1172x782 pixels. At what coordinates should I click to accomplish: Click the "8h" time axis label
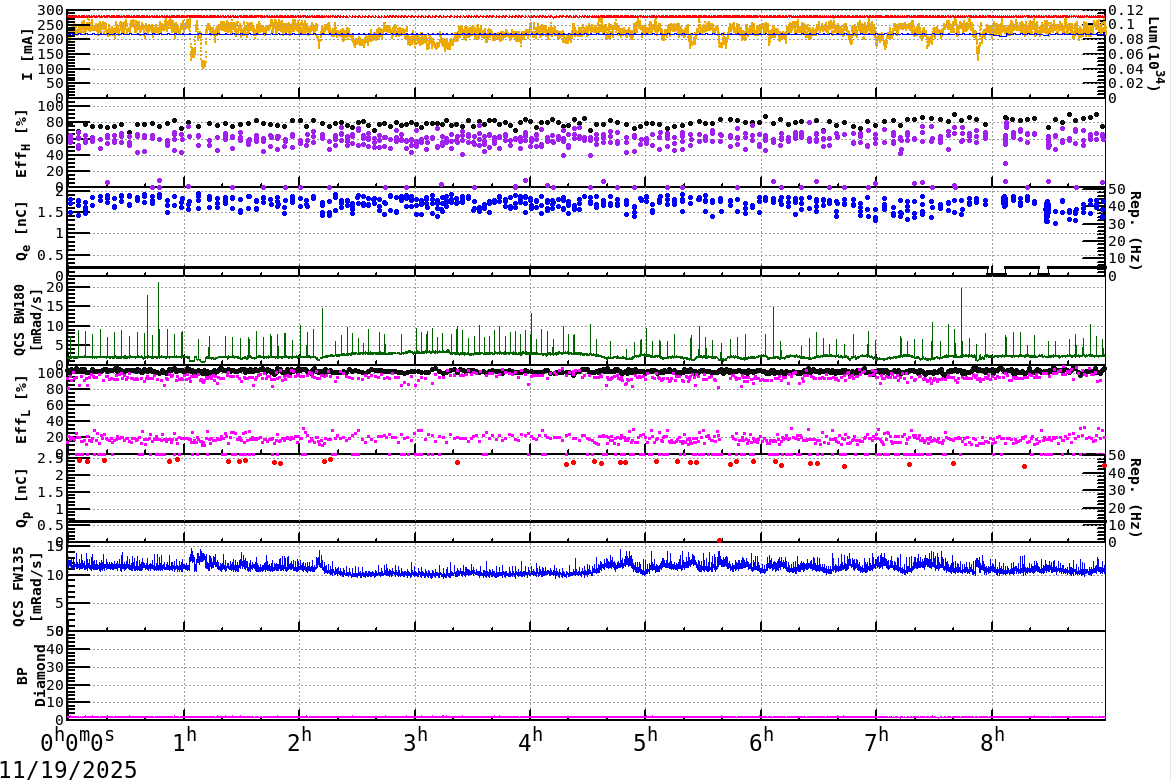point(993,740)
